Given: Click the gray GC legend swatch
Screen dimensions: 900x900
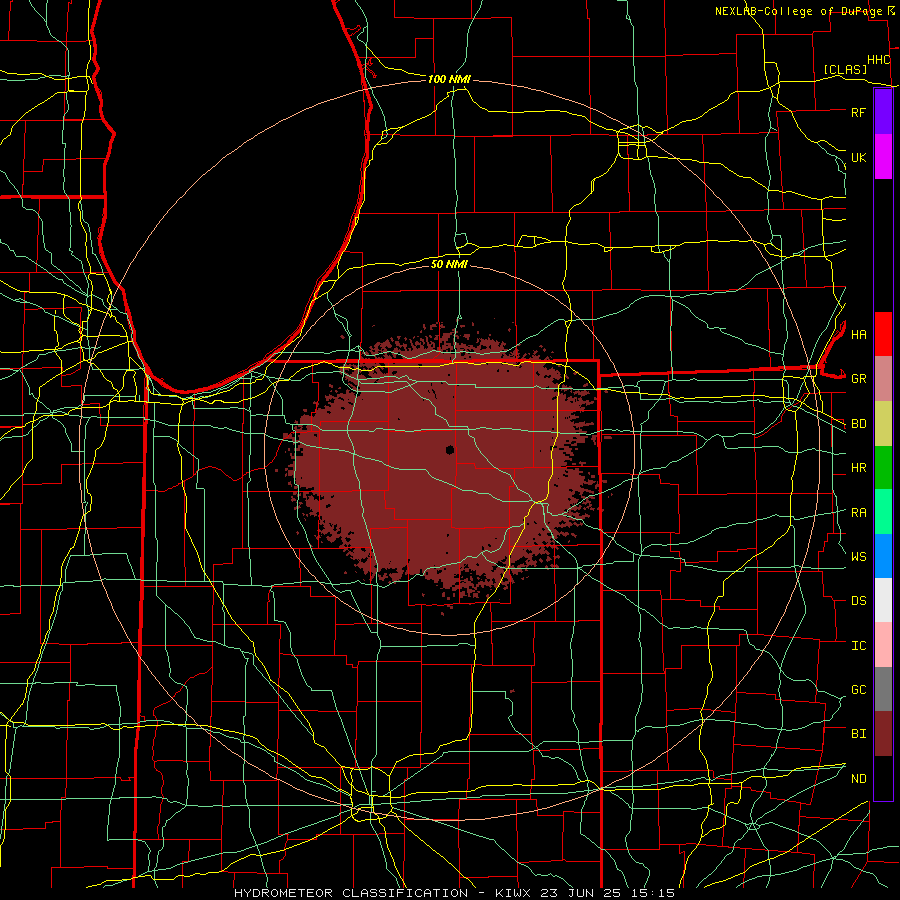Looking at the screenshot, I should click(883, 689).
